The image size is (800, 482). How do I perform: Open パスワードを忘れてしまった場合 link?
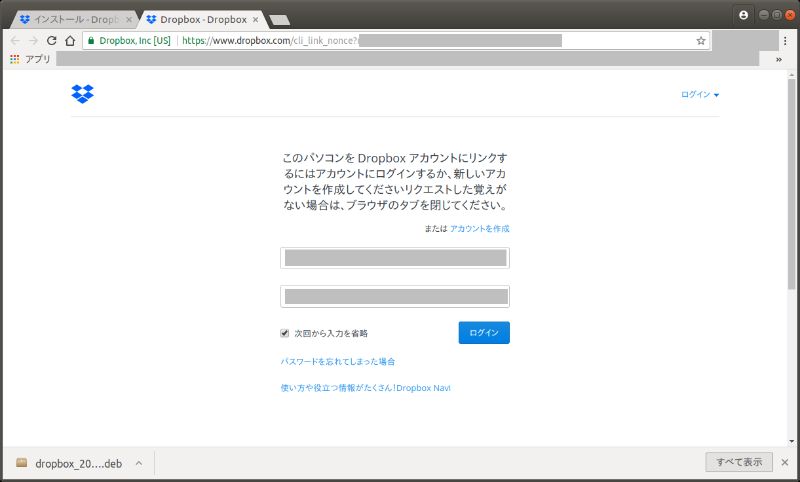coord(338,362)
